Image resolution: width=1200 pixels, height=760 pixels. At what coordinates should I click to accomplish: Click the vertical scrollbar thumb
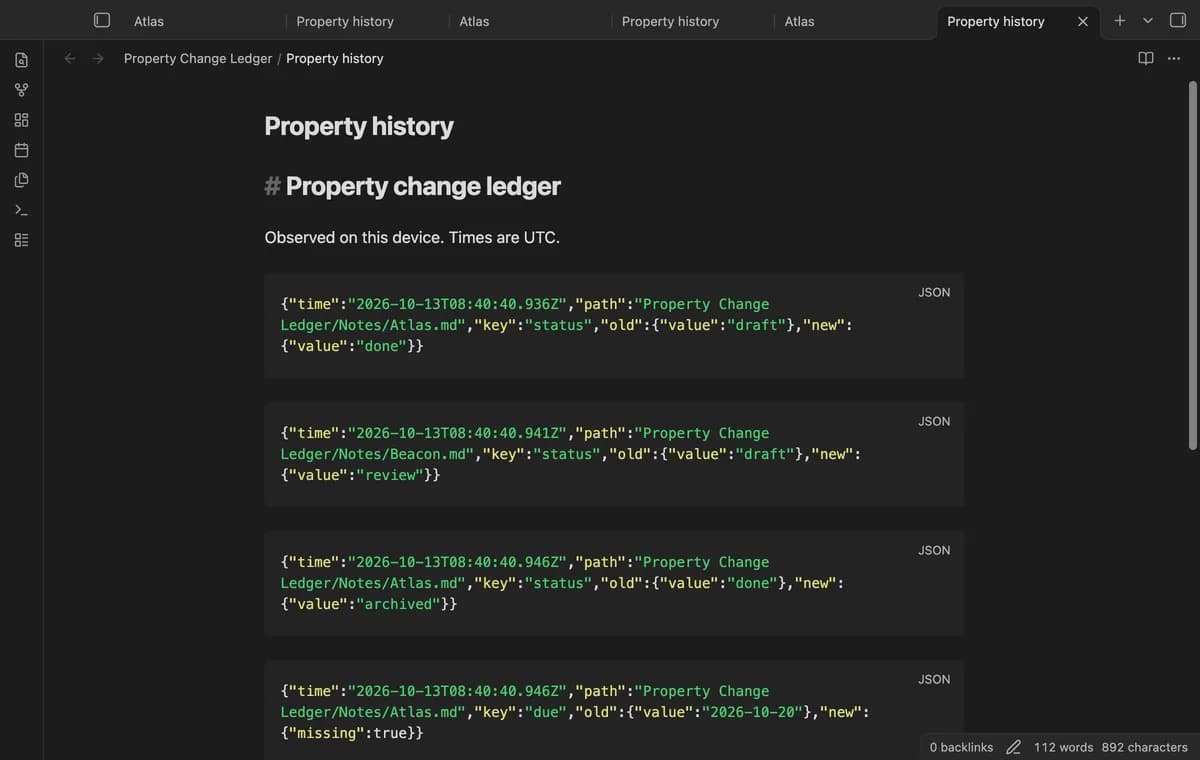[1192, 265]
